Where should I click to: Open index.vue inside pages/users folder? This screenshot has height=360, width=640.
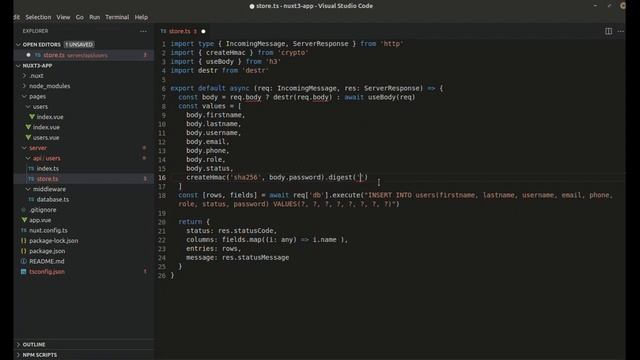[x=50, y=117]
